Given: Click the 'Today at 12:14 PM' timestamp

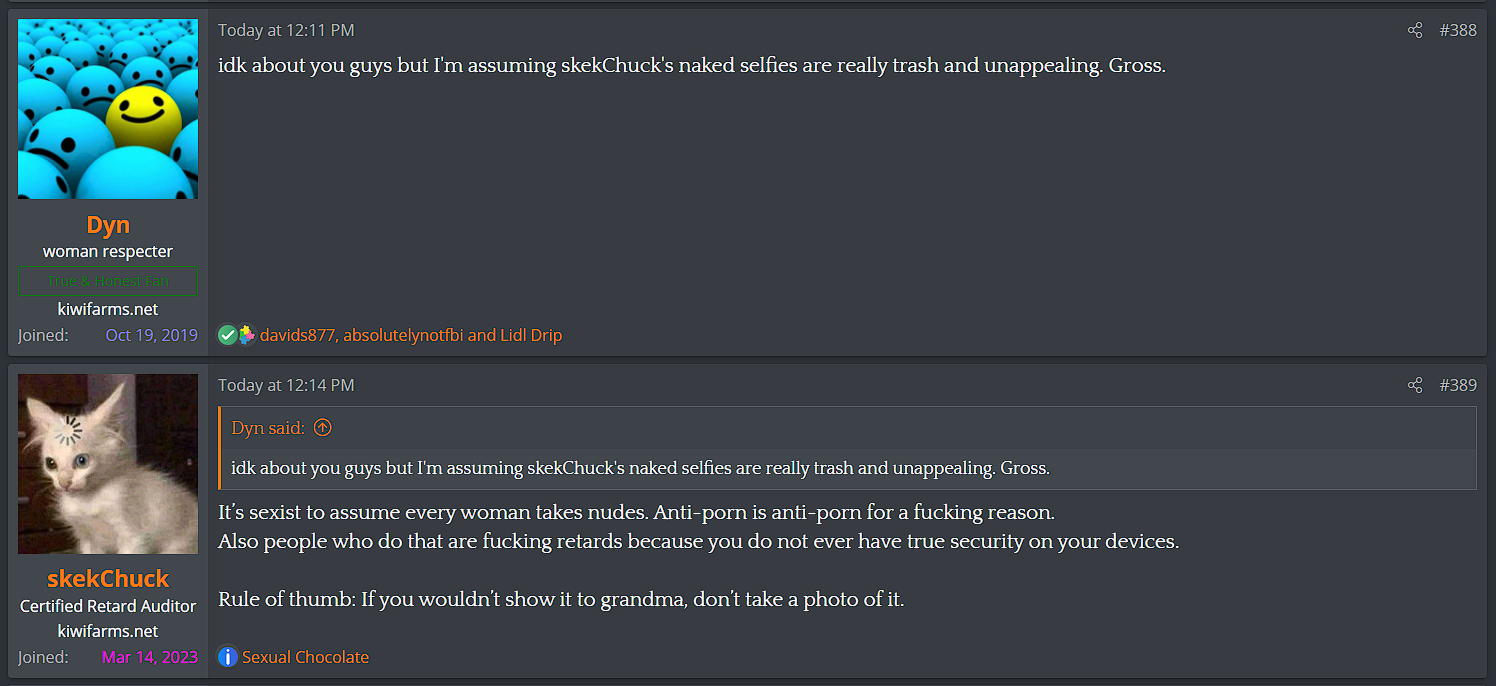Looking at the screenshot, I should pyautogui.click(x=286, y=386).
